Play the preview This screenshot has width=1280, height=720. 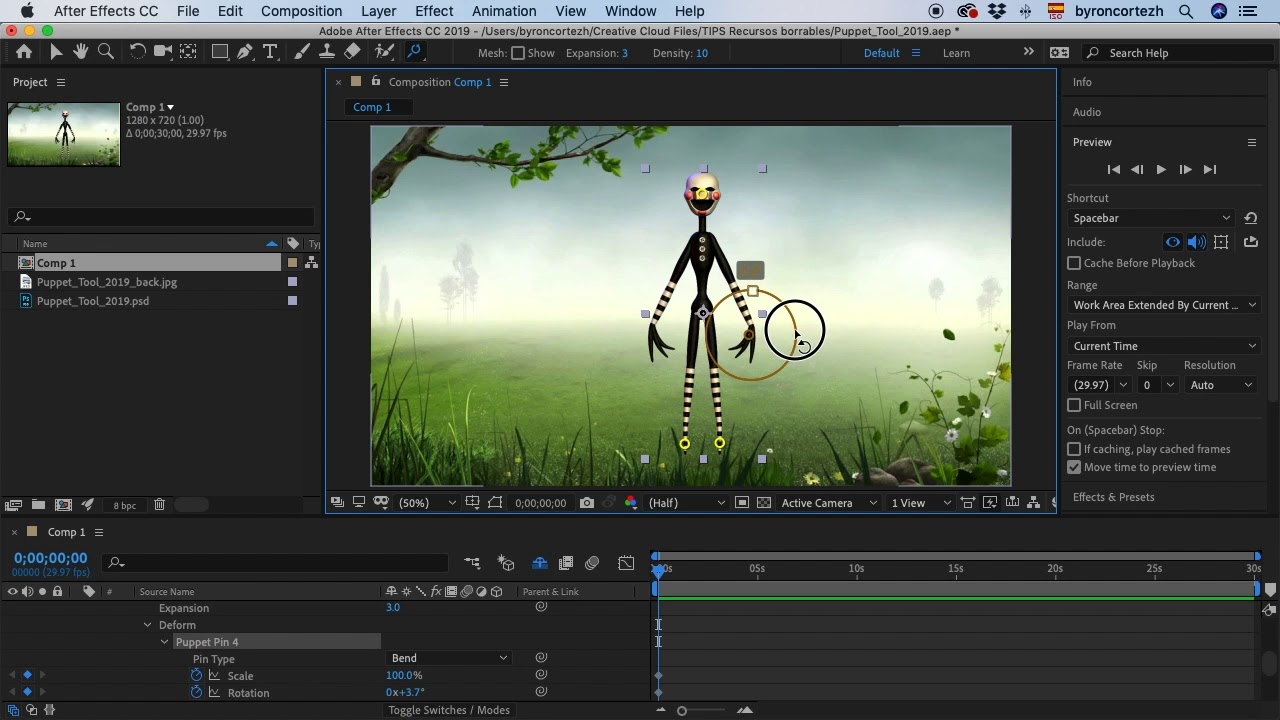pos(1160,170)
